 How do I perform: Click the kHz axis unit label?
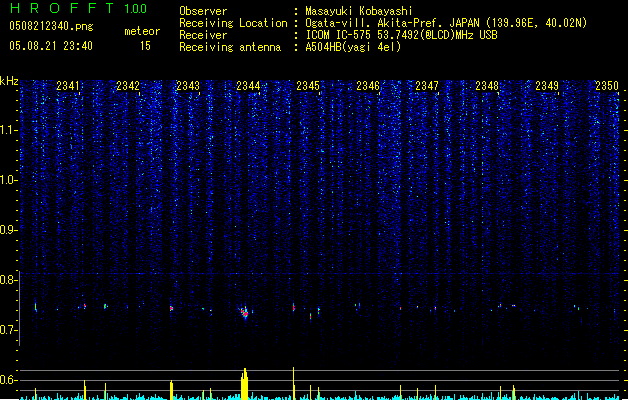point(9,81)
